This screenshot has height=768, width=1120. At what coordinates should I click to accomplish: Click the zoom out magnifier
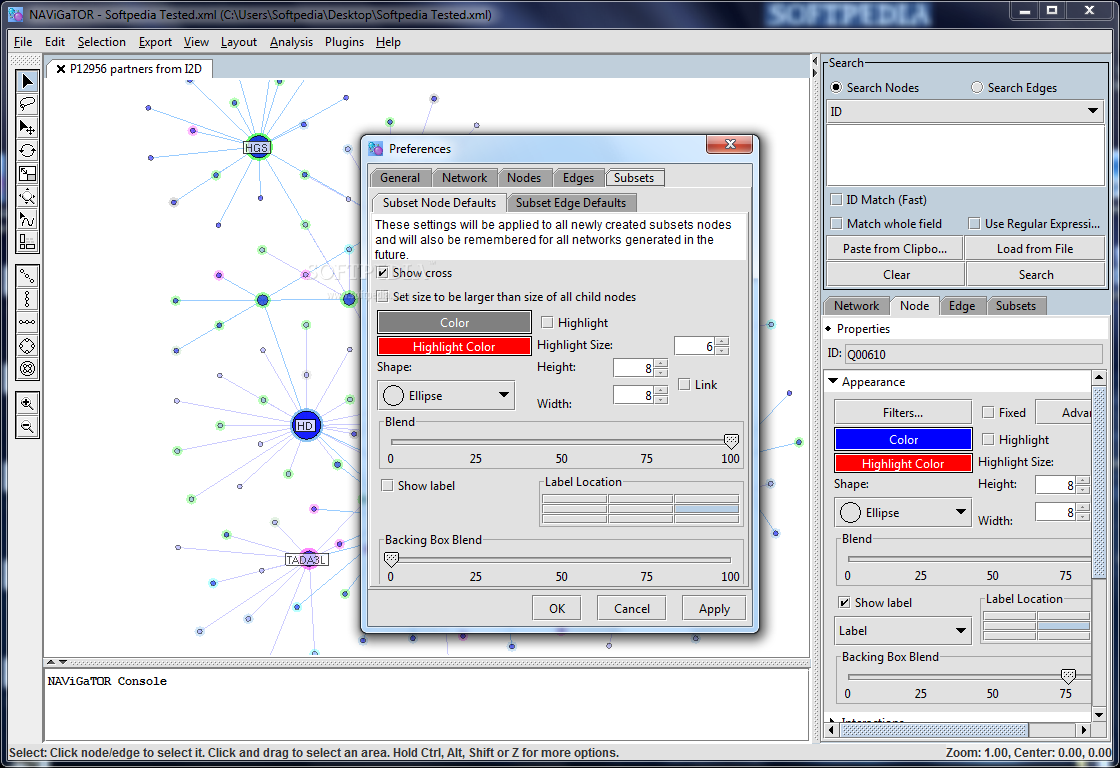(x=27, y=427)
